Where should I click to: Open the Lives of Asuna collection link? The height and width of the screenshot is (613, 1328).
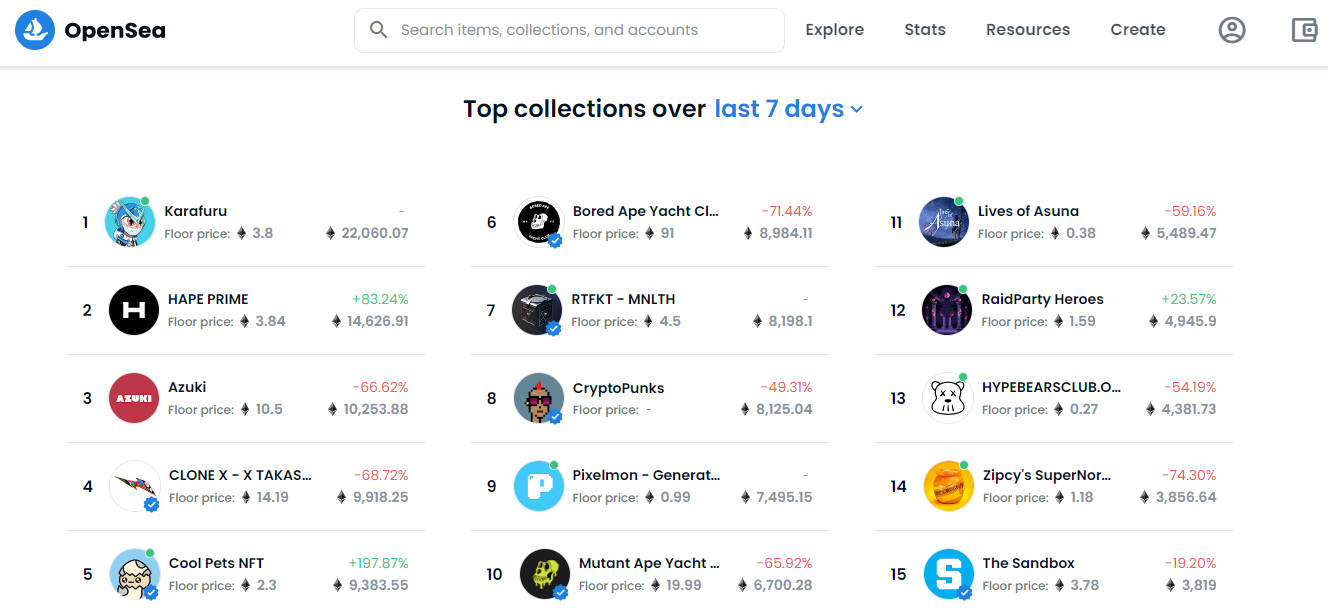coord(1028,211)
